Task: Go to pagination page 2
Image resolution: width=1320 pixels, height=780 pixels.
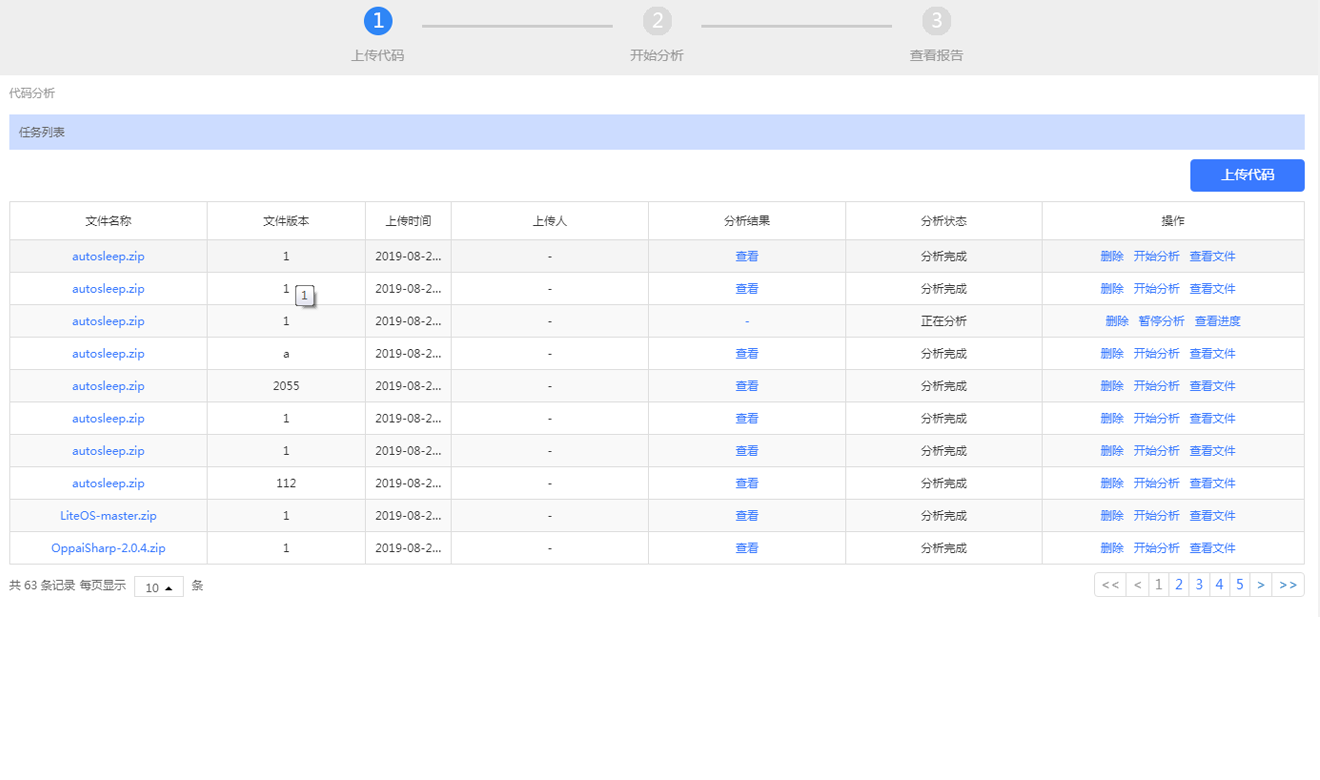Action: (1179, 585)
